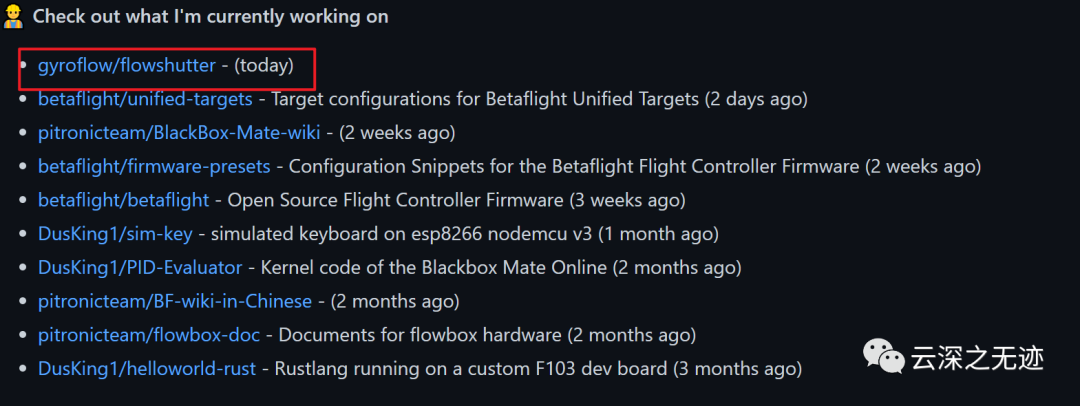
Task: Go to the DusKing1/helloworld-rust repository
Action: click(x=147, y=369)
